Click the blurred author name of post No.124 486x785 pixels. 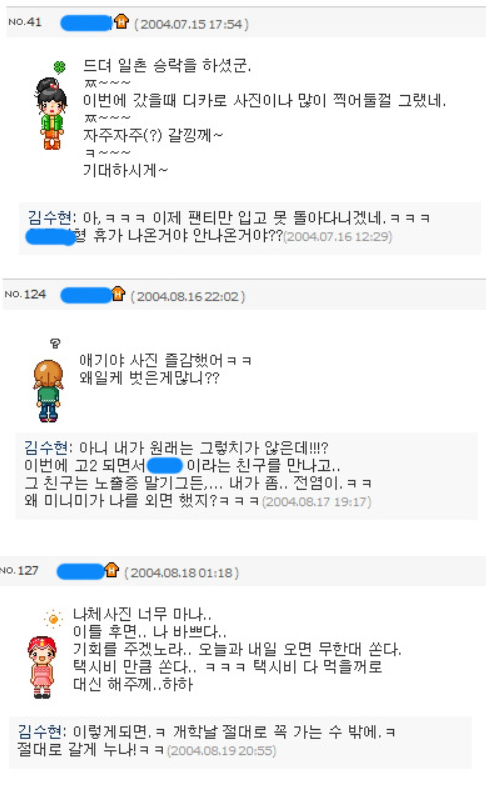point(86,295)
